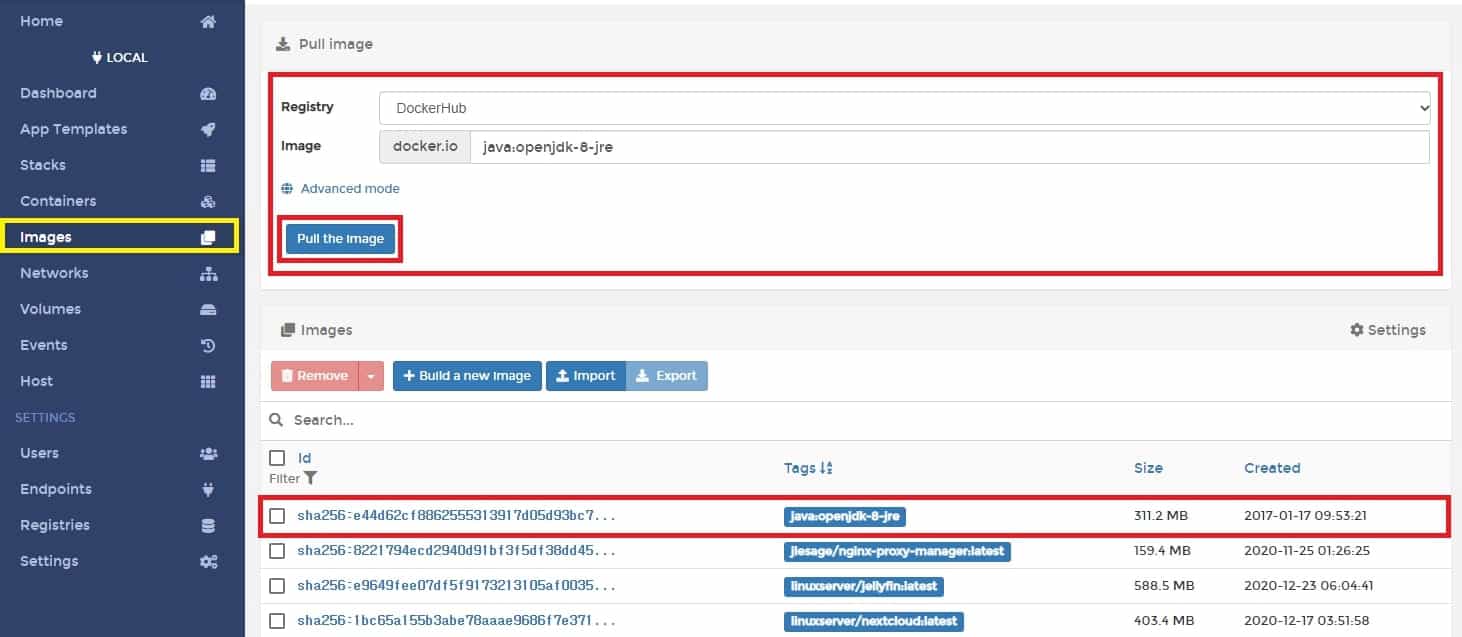
Task: Expand the Remove button dropdown arrow
Action: 371,376
